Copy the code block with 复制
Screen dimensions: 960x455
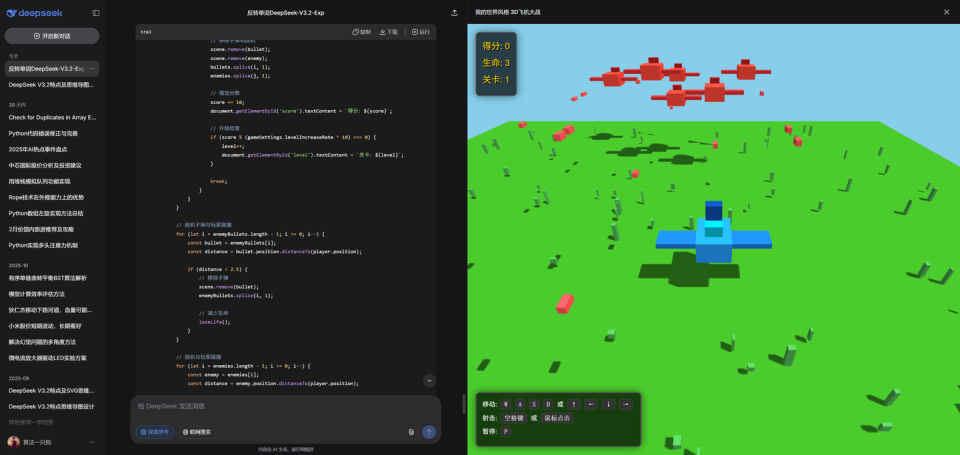tap(361, 32)
